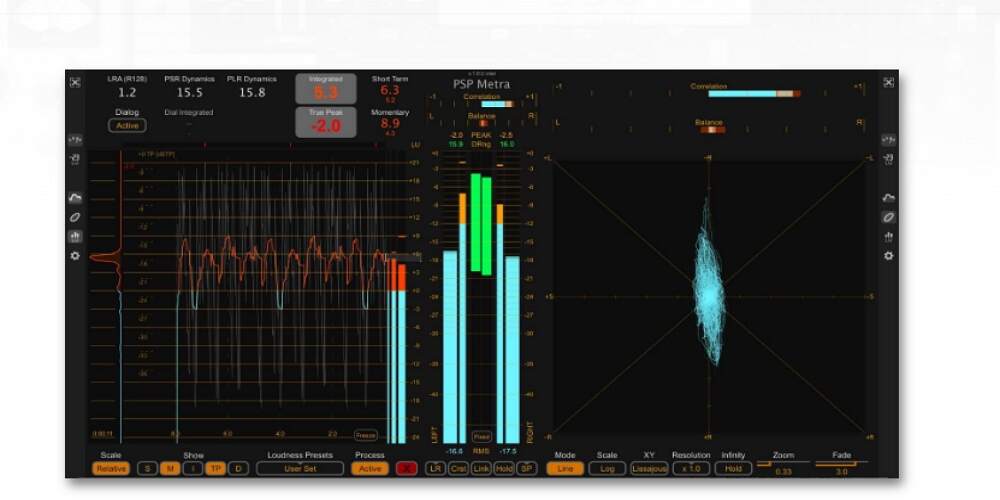Click the Fade value 3.0
This screenshot has width=1000, height=500.
tap(842, 473)
